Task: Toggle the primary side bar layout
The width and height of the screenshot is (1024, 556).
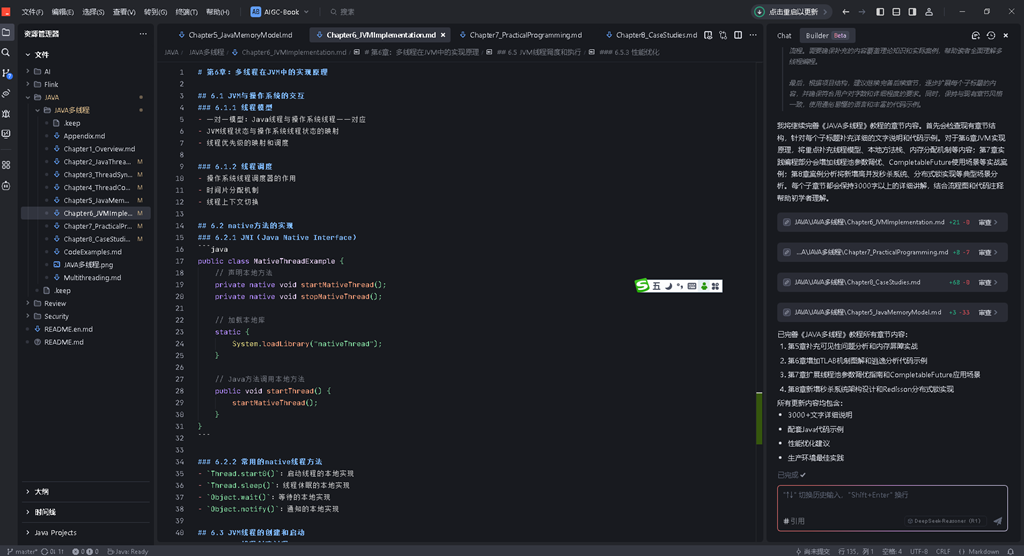Action: click(x=880, y=12)
